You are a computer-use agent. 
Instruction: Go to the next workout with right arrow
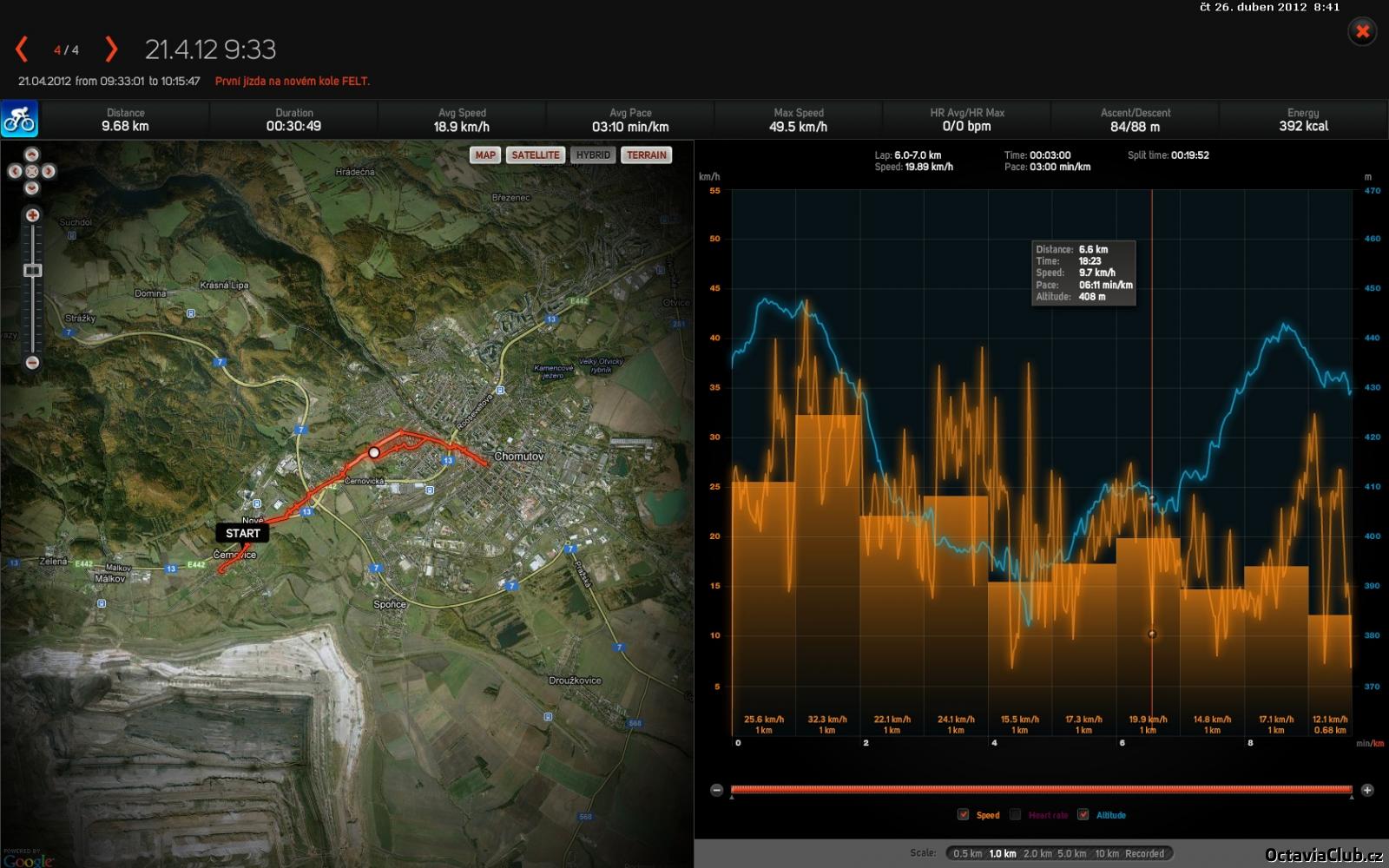tap(111, 49)
